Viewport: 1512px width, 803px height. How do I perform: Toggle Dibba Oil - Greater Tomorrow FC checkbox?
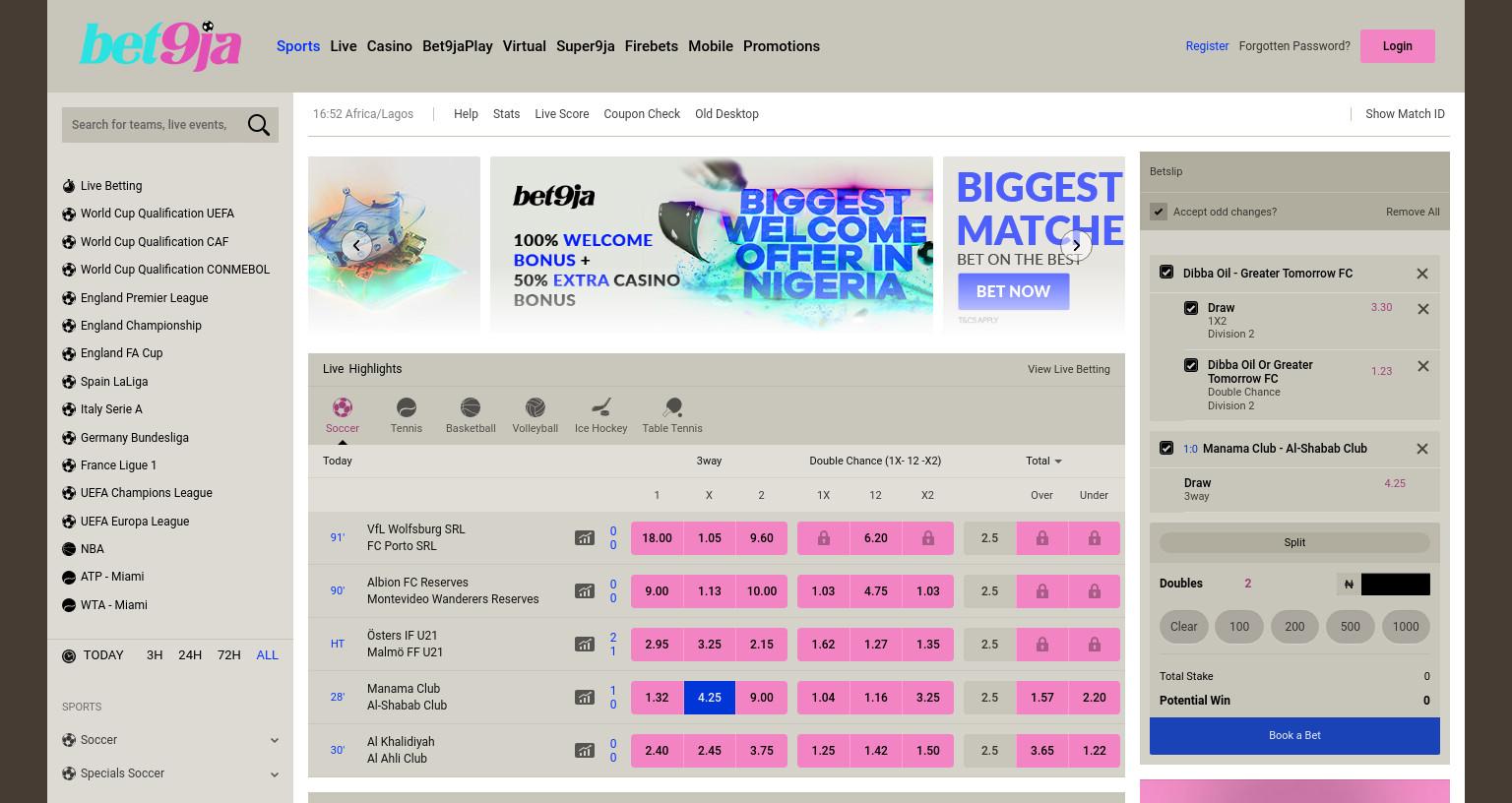[1166, 273]
